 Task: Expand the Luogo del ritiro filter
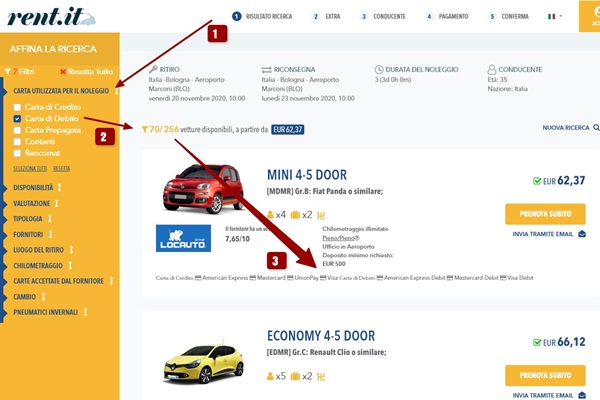tap(42, 250)
